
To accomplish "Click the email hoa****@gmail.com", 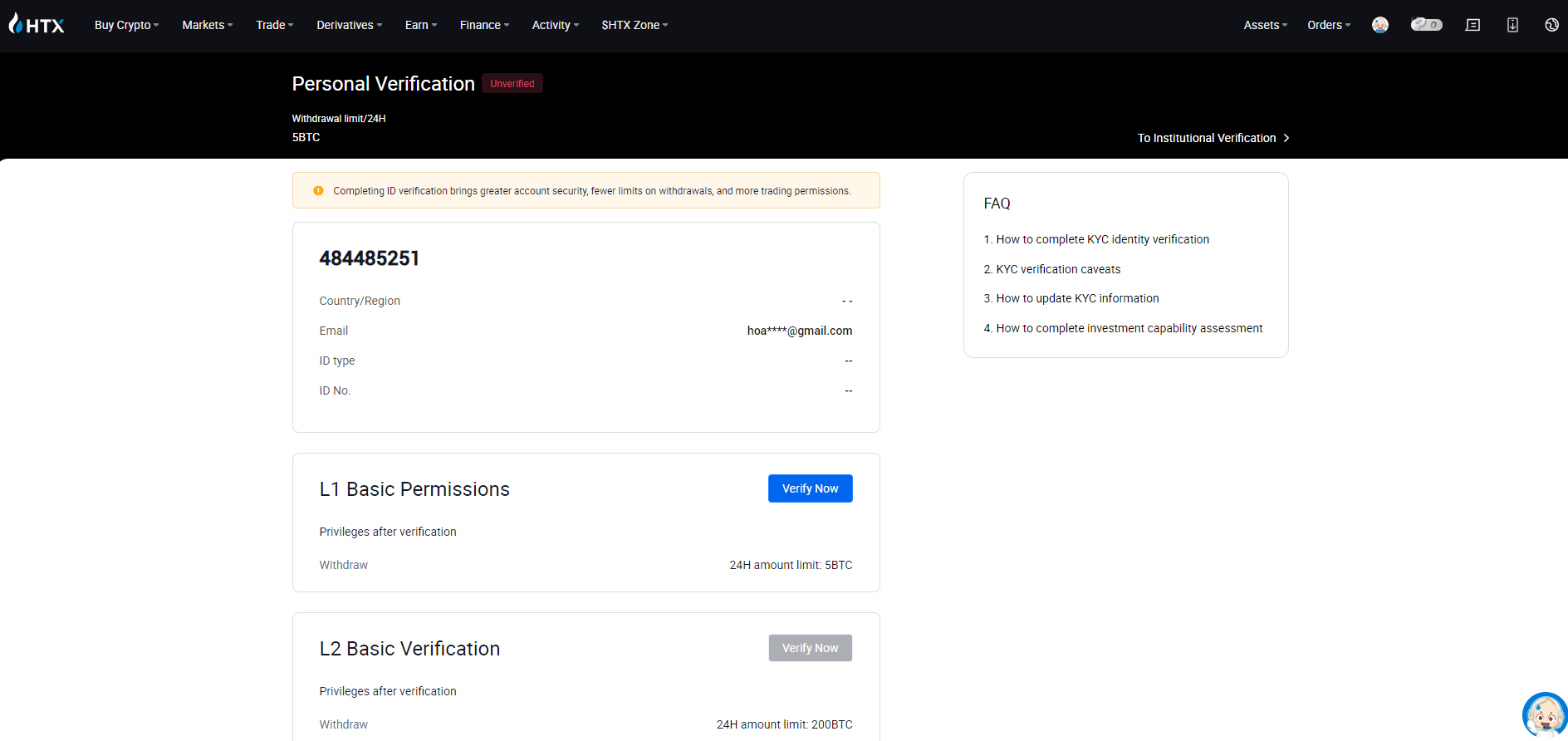I will (x=800, y=331).
